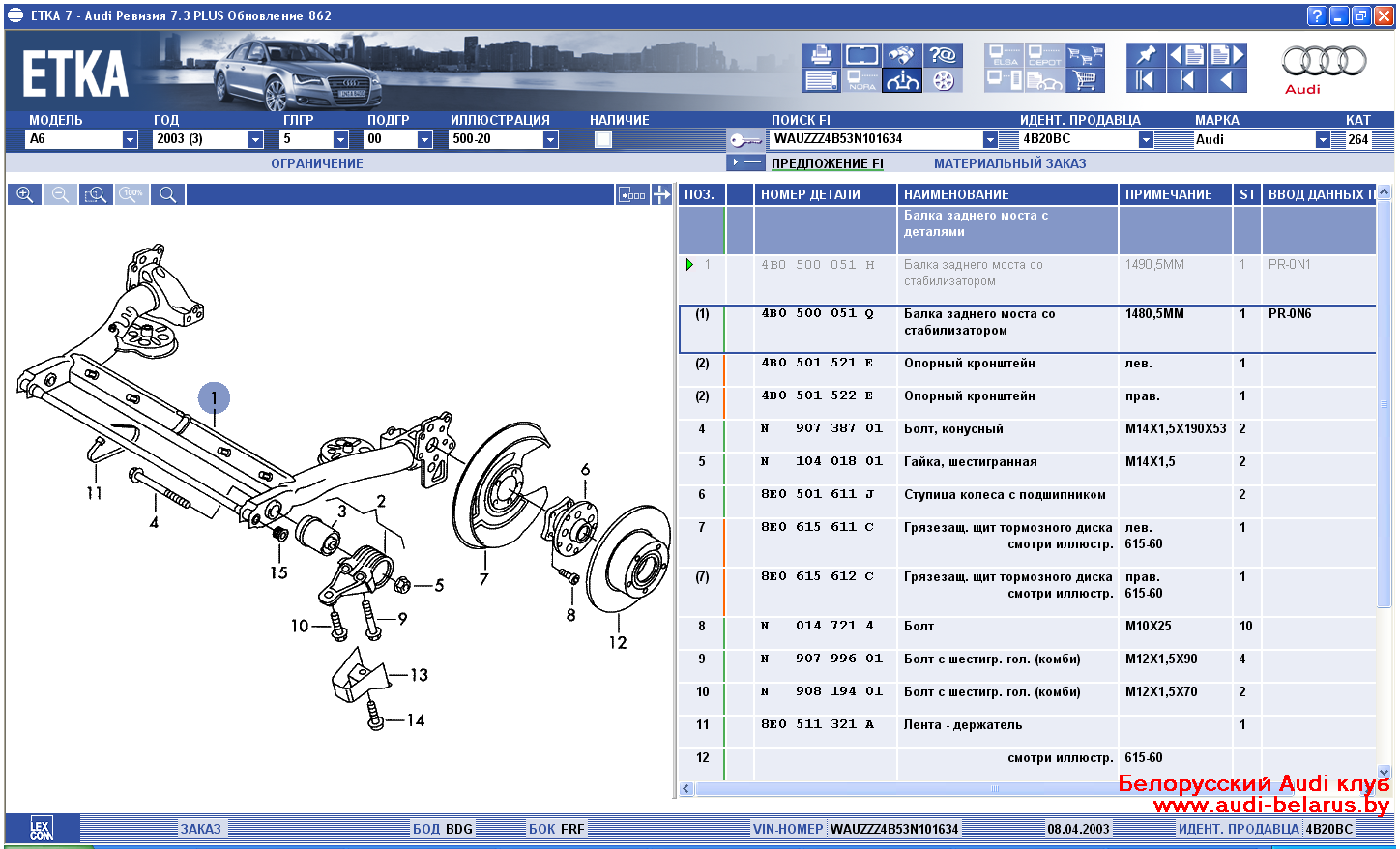The width and height of the screenshot is (1400, 849).
Task: Open the single shopping cart icon
Action: (1085, 80)
